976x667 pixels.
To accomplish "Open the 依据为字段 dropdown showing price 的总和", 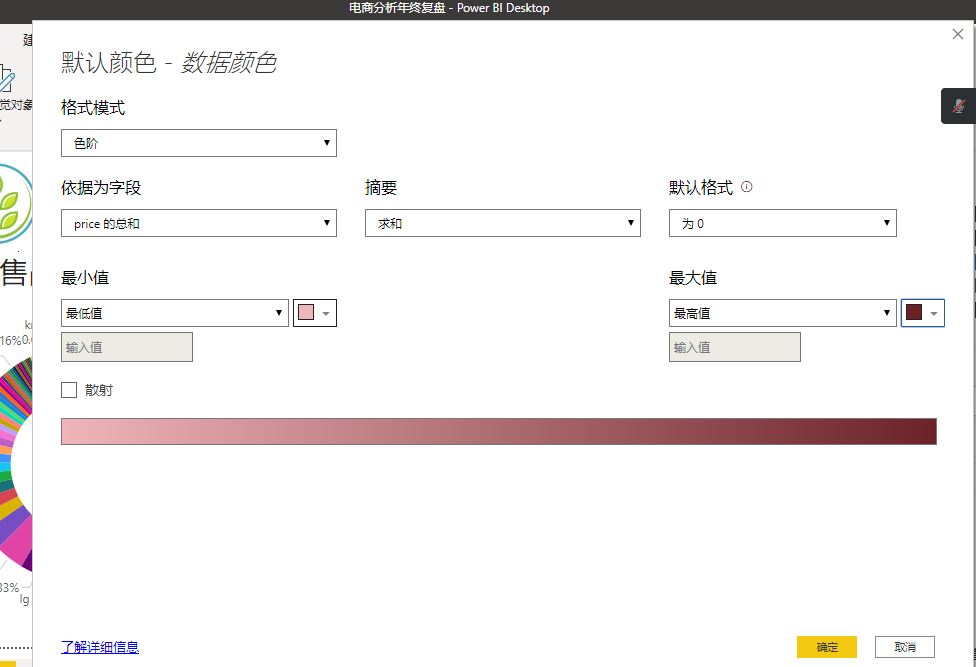I will click(199, 223).
